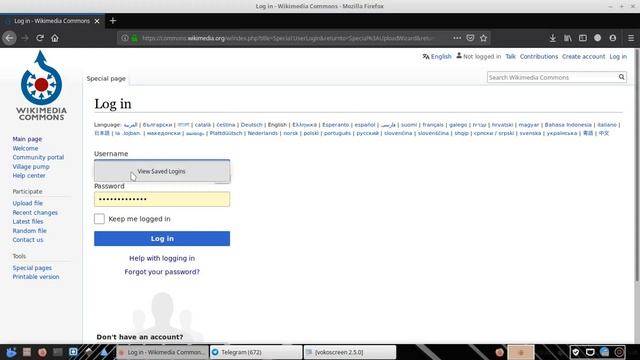Open the Welcome sidebar link
The image size is (640, 360).
point(25,148)
